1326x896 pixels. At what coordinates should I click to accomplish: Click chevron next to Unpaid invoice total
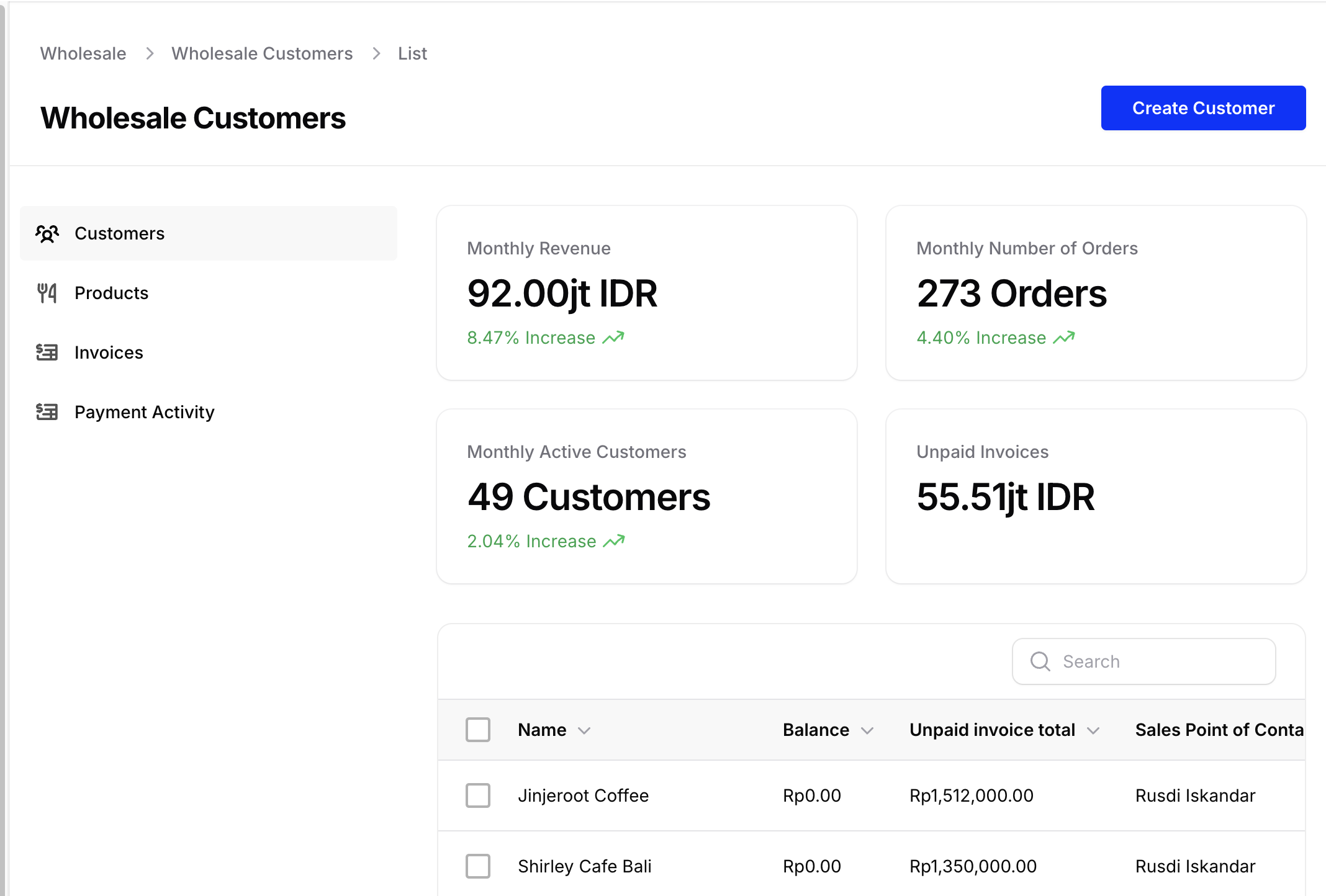point(1093,730)
